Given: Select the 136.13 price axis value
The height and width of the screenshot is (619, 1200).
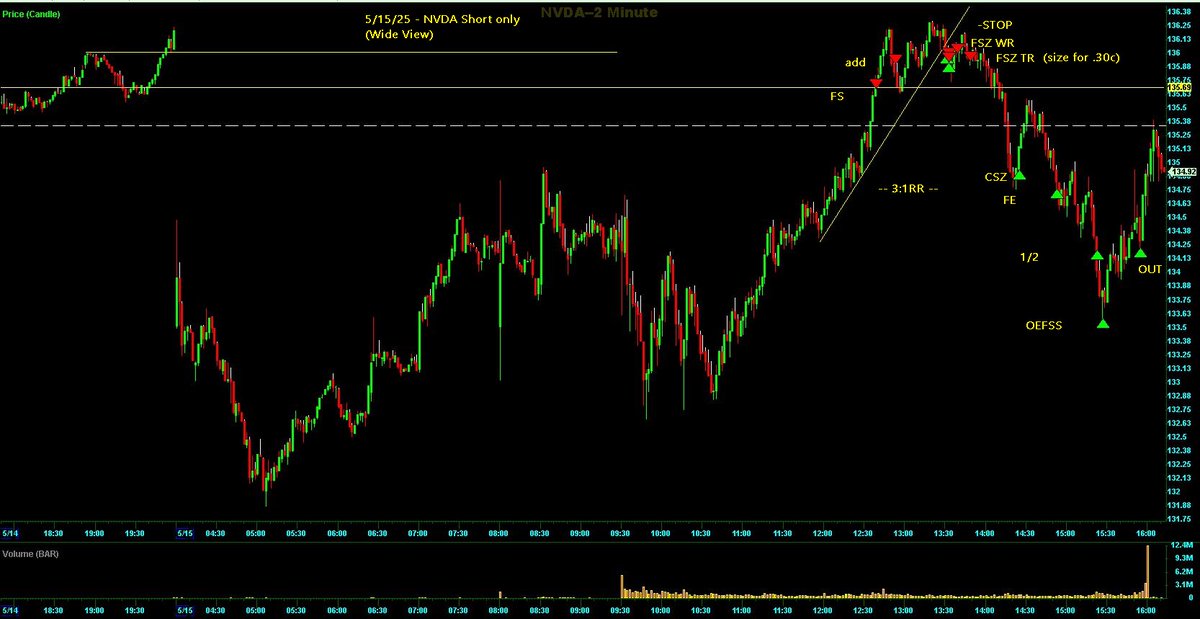Looking at the screenshot, I should [1180, 39].
